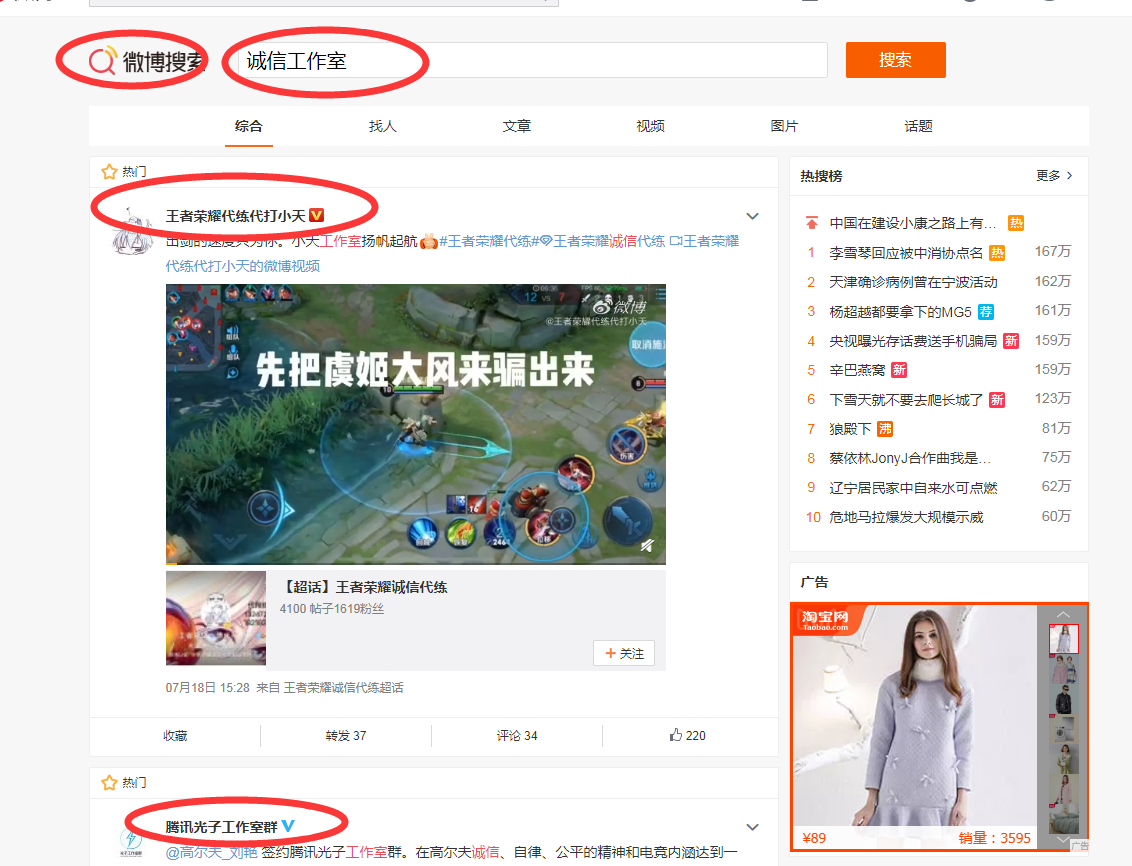Viewport: 1132px width, 866px height.
Task: Click 转发 37 on the first post
Action: coord(346,735)
